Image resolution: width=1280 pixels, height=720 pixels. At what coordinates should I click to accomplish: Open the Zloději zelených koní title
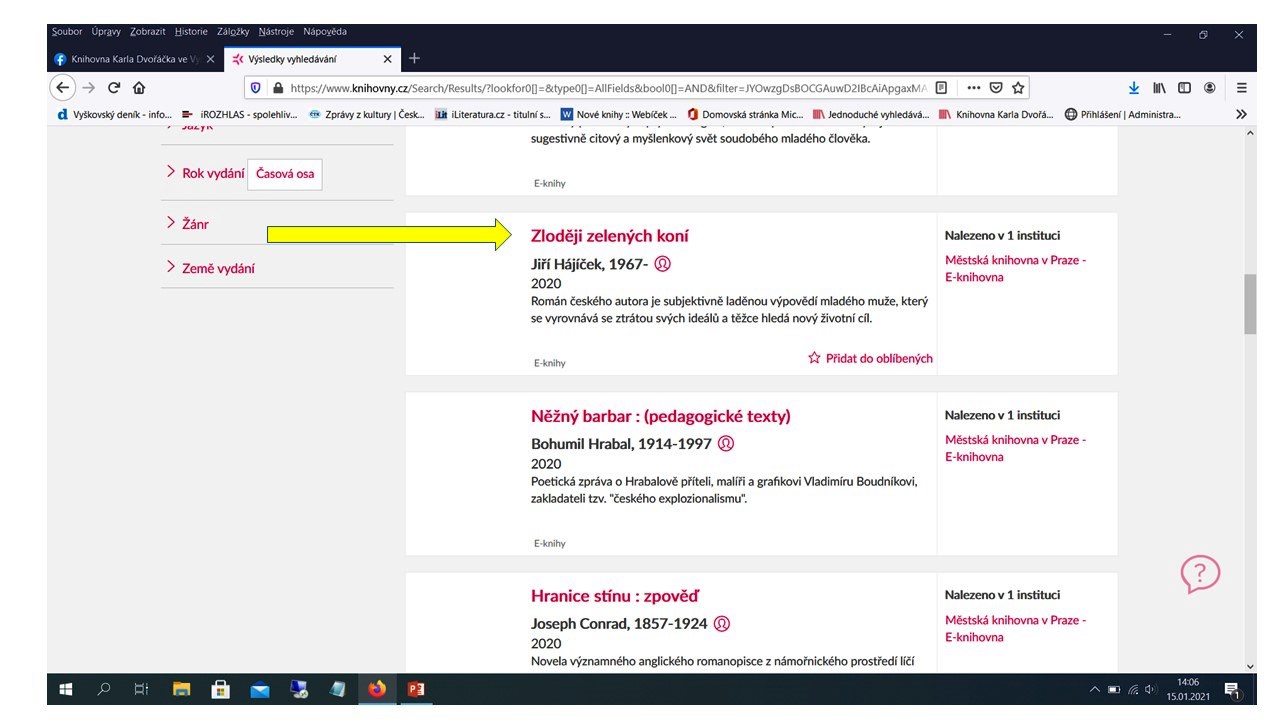(610, 236)
